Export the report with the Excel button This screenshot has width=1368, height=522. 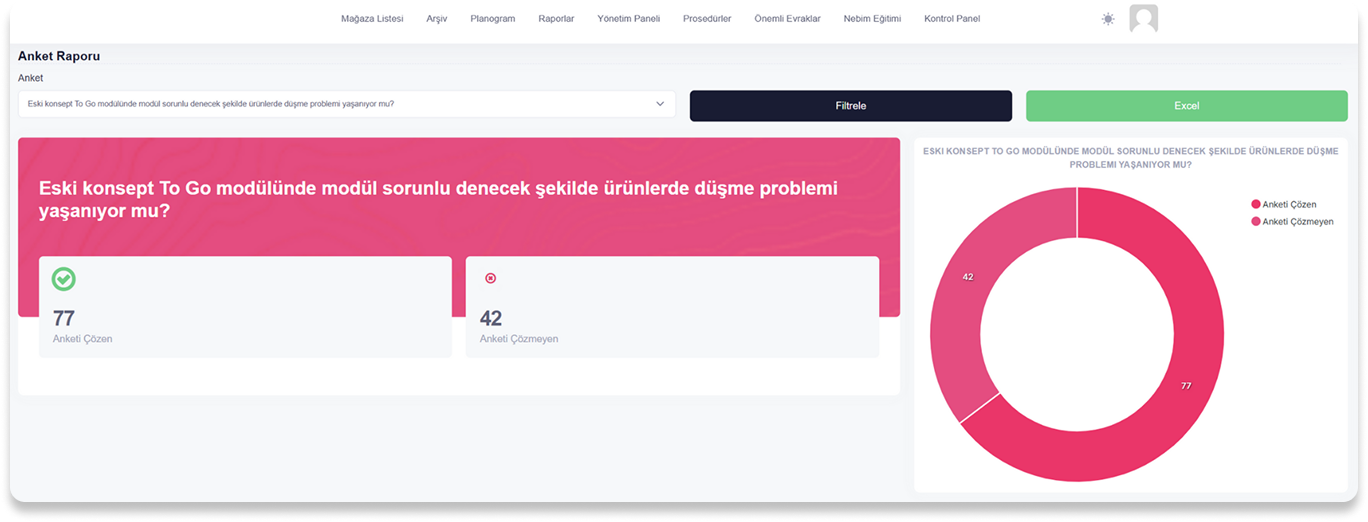coord(1186,106)
